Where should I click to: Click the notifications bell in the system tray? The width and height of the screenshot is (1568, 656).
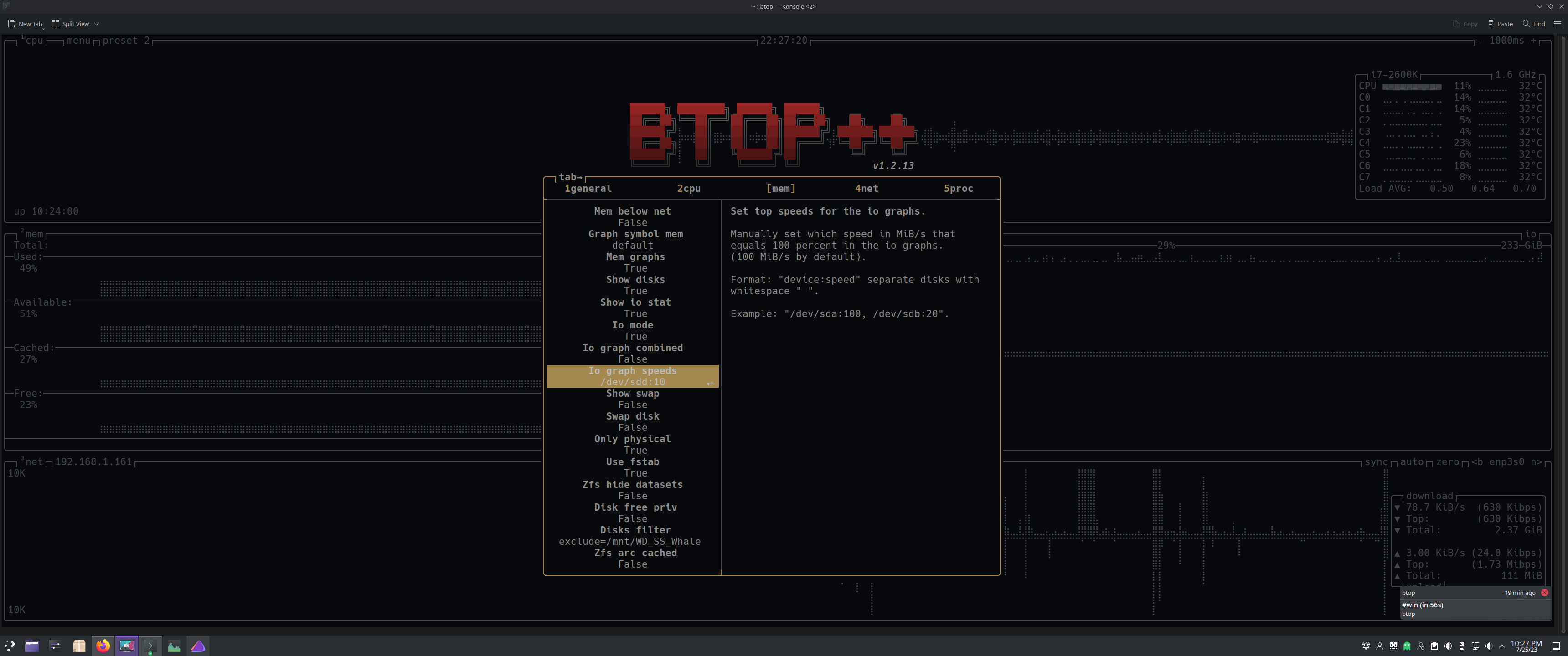1367,646
